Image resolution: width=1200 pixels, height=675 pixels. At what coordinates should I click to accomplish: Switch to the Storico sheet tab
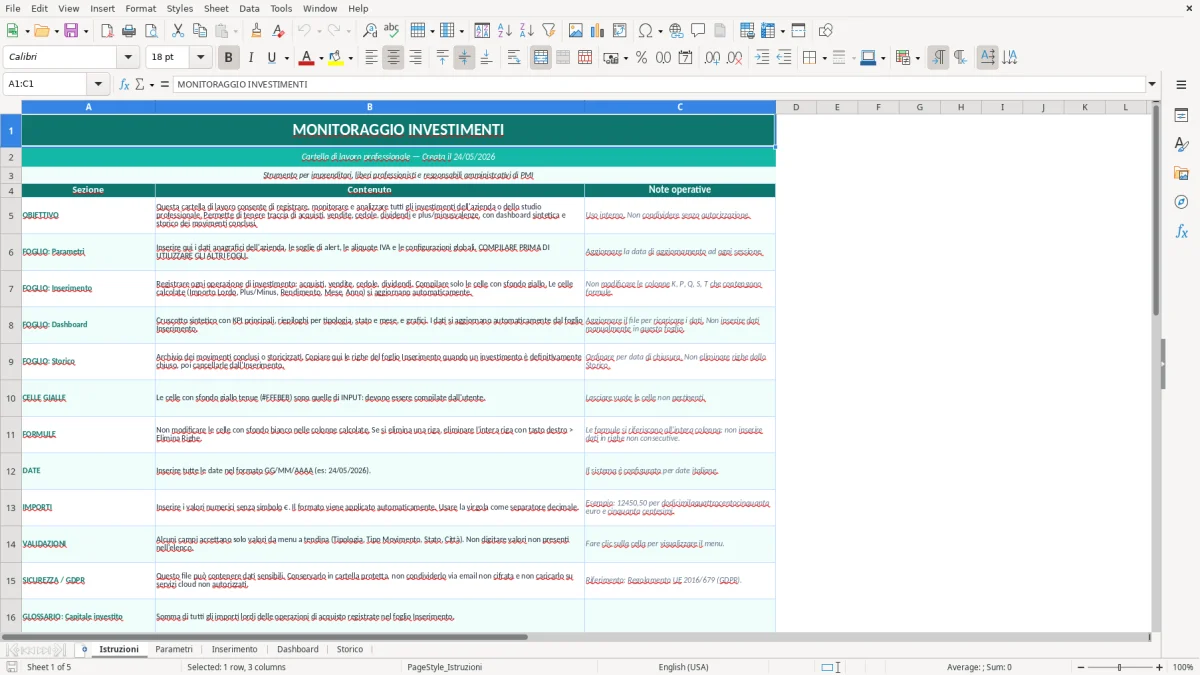(x=350, y=649)
